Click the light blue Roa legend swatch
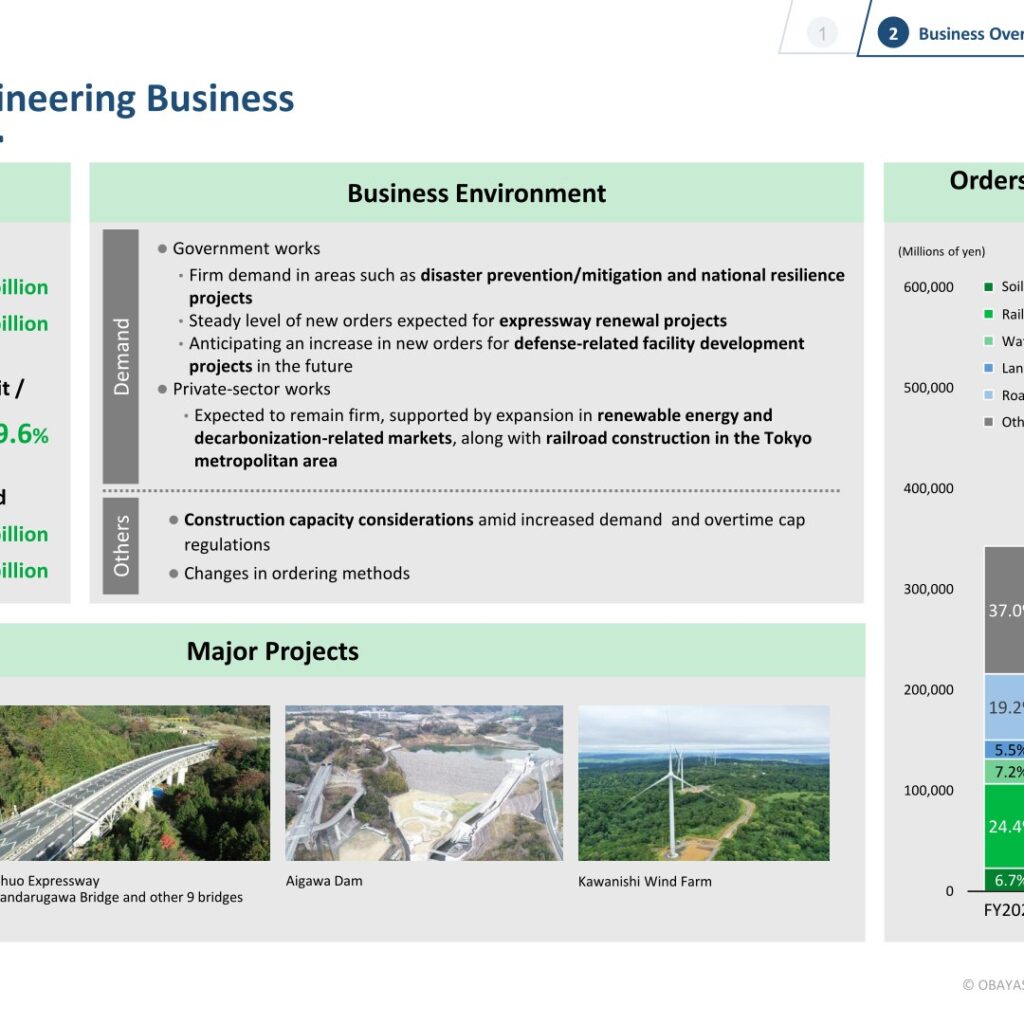Image resolution: width=1024 pixels, height=1024 pixels. click(x=989, y=395)
